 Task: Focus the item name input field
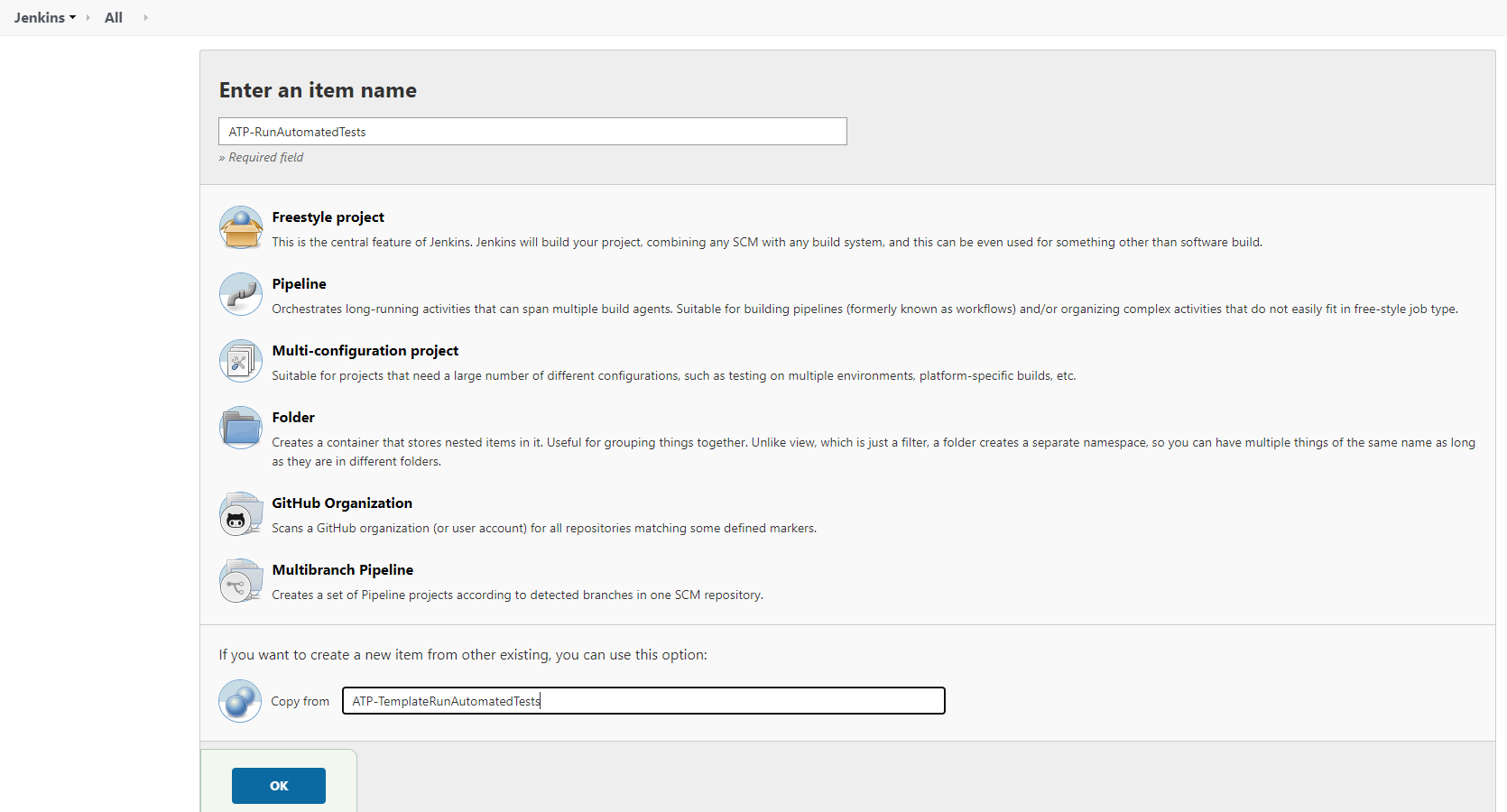tap(532, 132)
